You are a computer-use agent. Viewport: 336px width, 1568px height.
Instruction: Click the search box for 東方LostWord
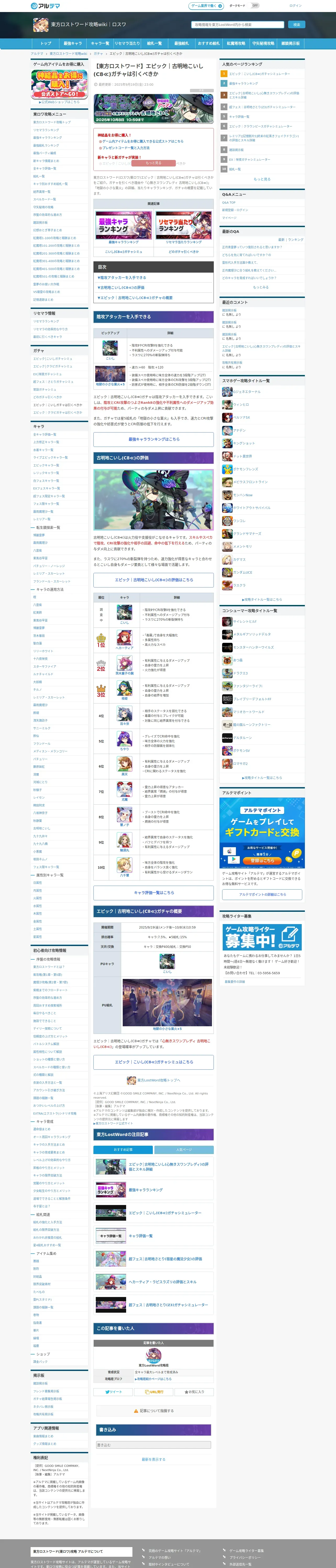pyautogui.click(x=238, y=25)
